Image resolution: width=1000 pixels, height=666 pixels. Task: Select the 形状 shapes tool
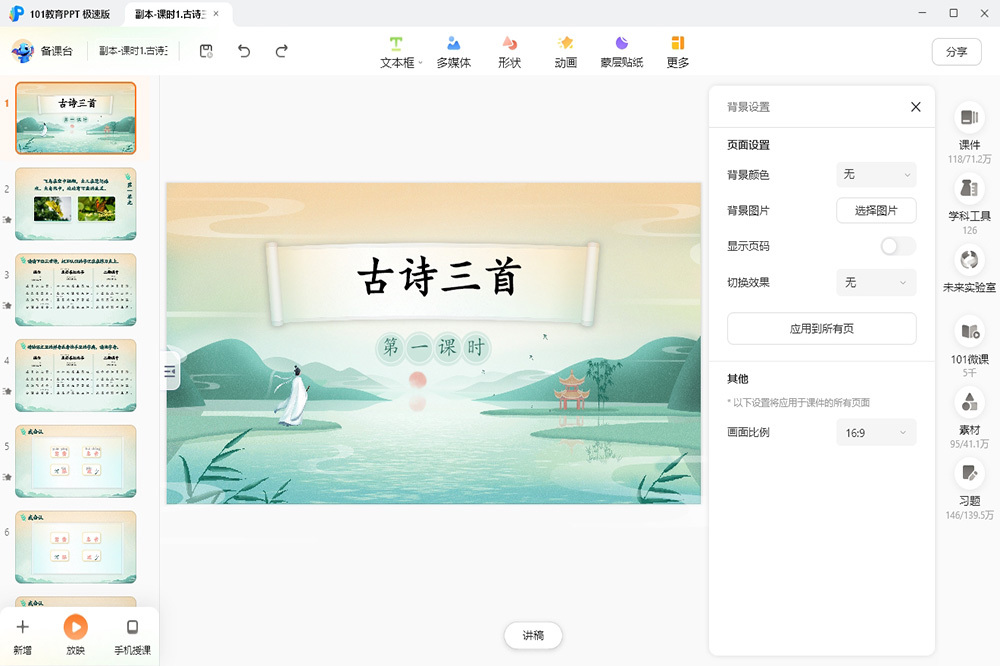click(509, 51)
